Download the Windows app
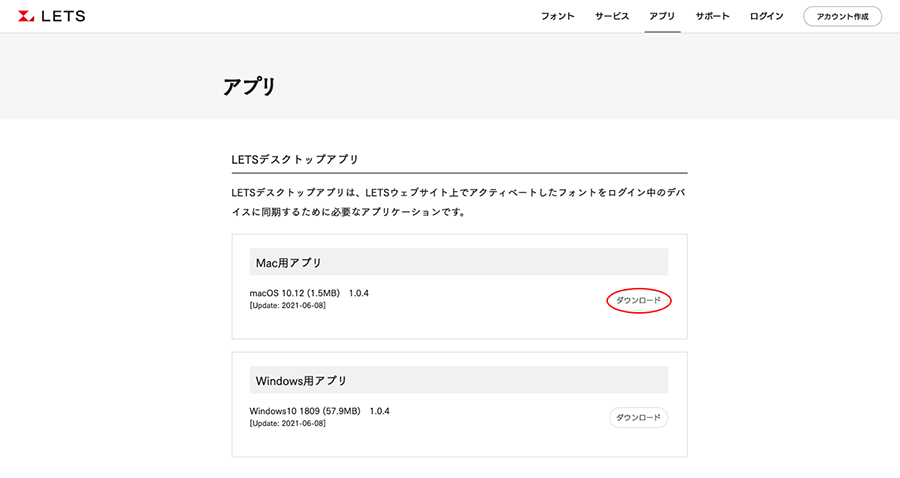The height and width of the screenshot is (478, 900). pos(638,418)
